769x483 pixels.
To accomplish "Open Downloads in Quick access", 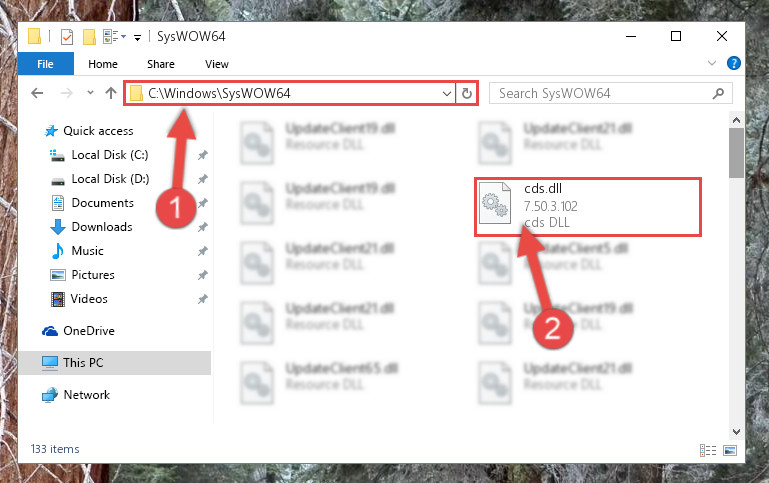I will (102, 227).
